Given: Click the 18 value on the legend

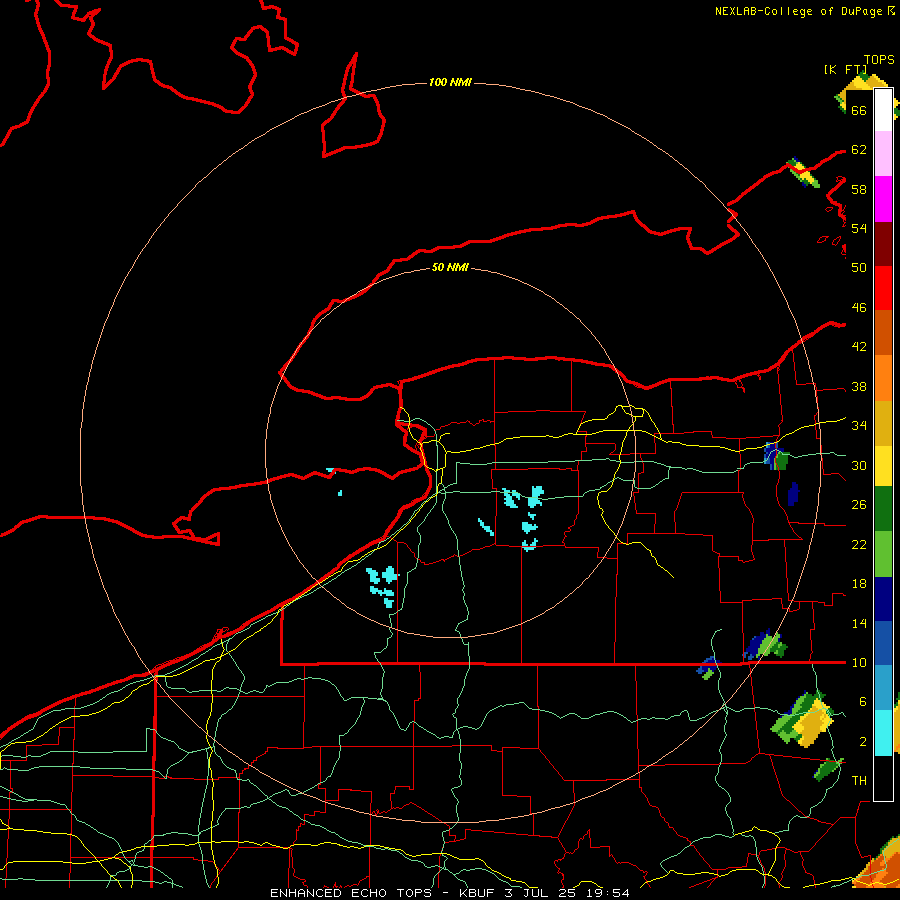Looking at the screenshot, I should pyautogui.click(x=859, y=584).
